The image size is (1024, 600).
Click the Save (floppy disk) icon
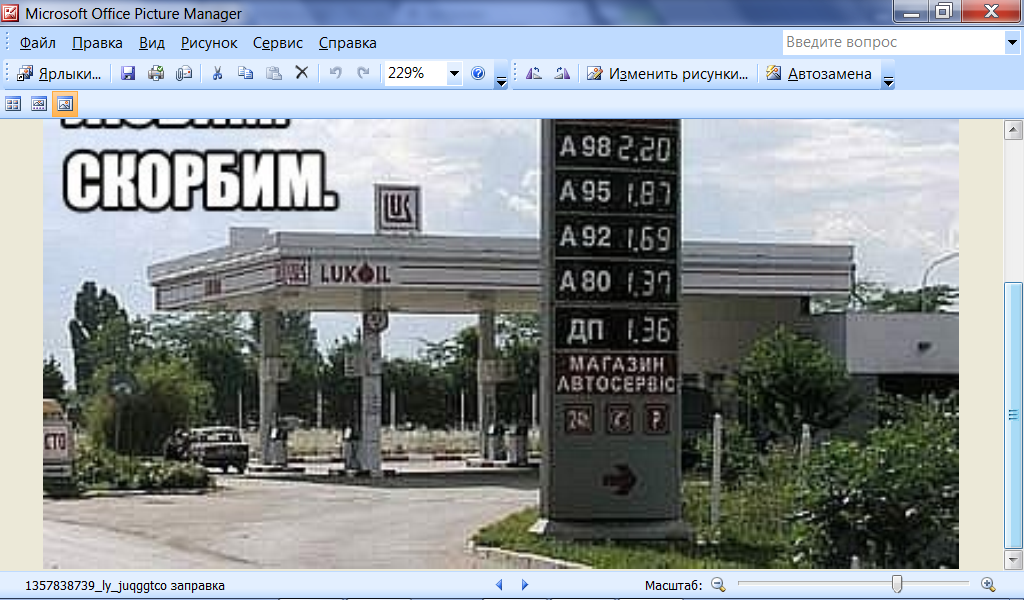[128, 73]
